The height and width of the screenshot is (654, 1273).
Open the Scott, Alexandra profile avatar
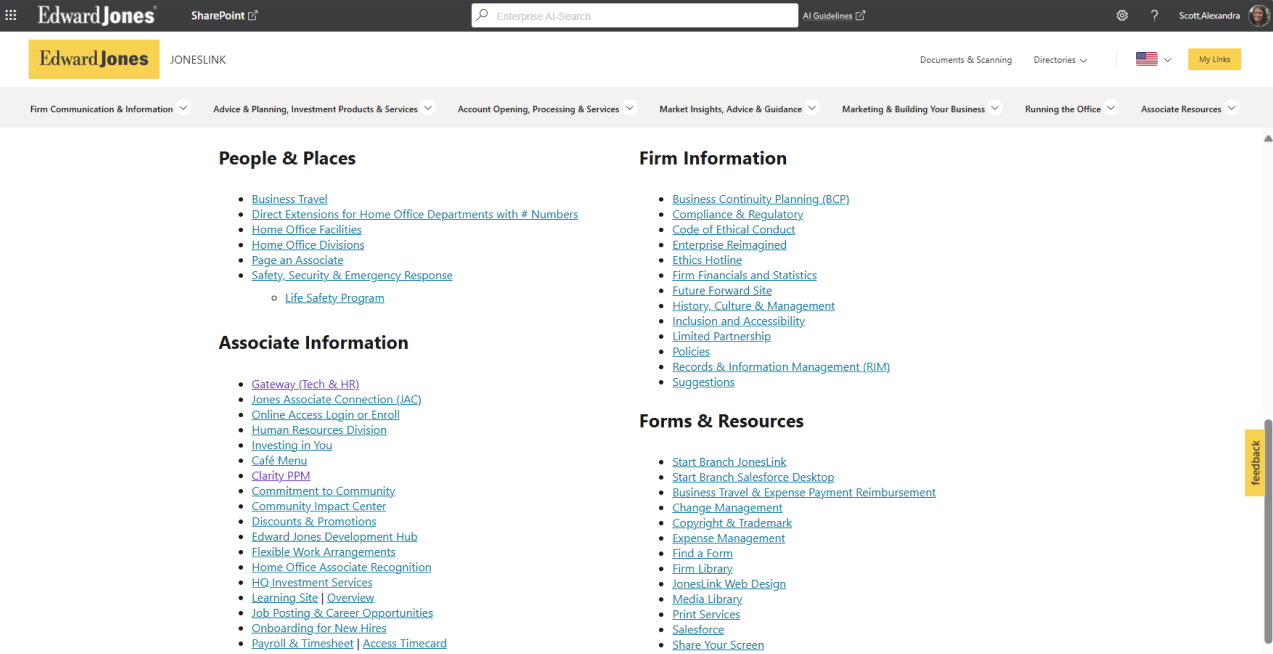click(1259, 15)
